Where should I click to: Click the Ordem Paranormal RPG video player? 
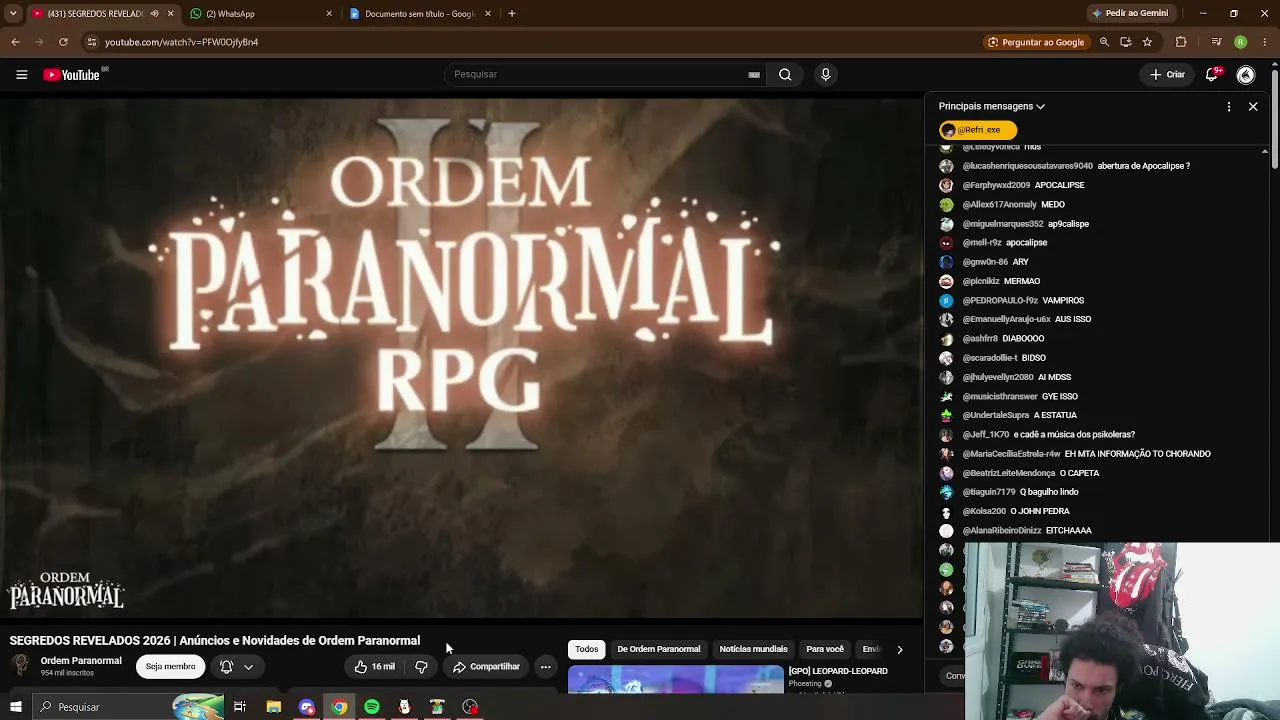461,357
